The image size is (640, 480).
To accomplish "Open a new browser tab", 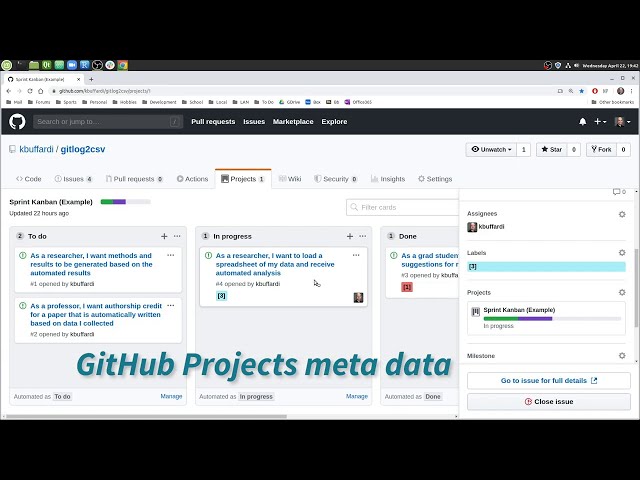I will click(x=91, y=79).
